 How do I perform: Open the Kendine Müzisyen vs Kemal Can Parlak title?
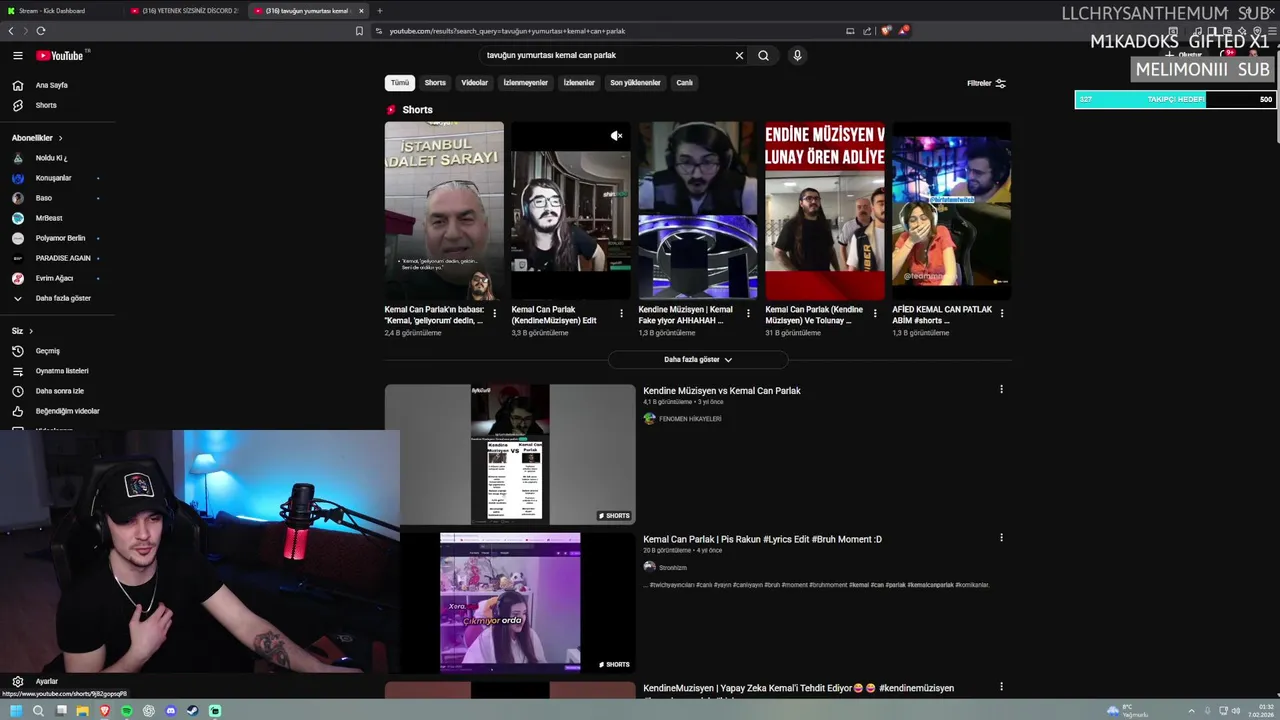click(722, 391)
